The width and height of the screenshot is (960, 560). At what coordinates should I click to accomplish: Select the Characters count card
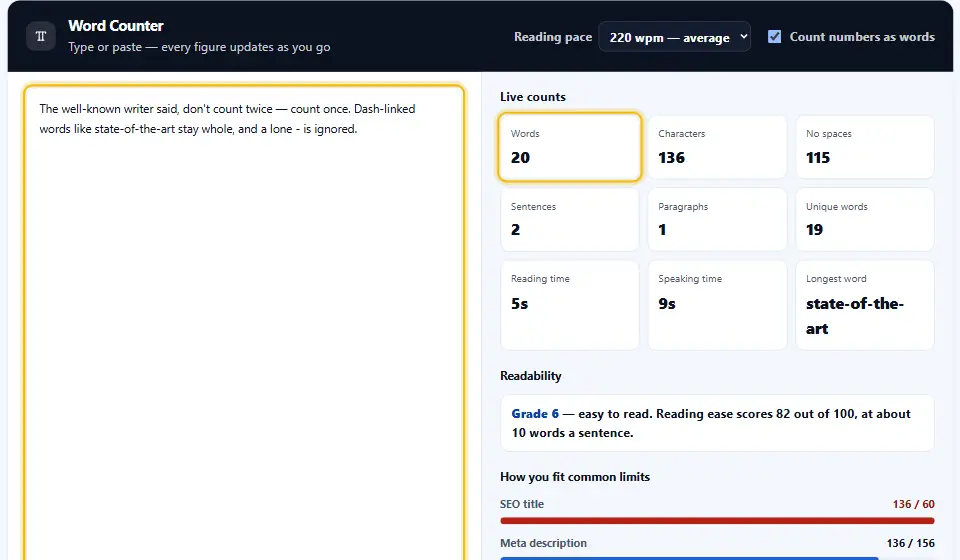click(717, 147)
